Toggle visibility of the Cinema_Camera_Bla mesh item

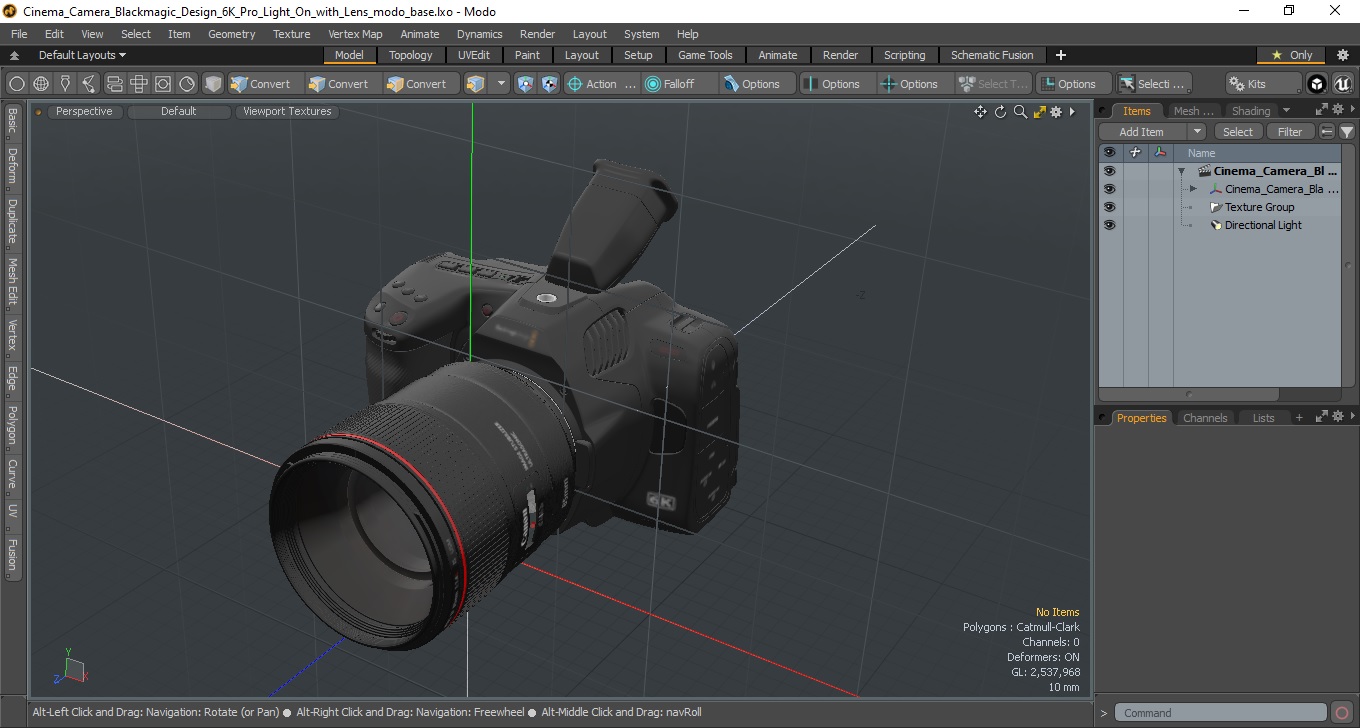point(1109,189)
